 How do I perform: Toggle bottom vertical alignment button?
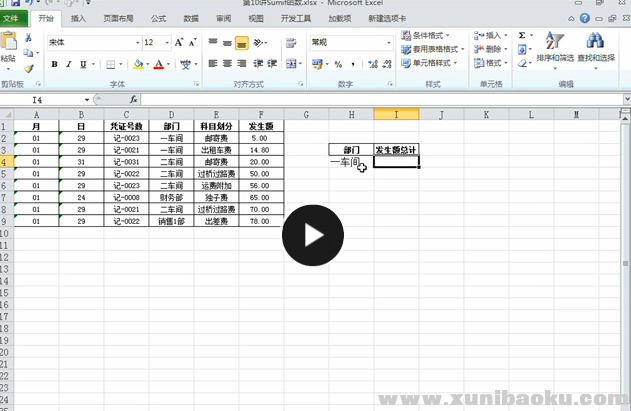click(x=242, y=43)
